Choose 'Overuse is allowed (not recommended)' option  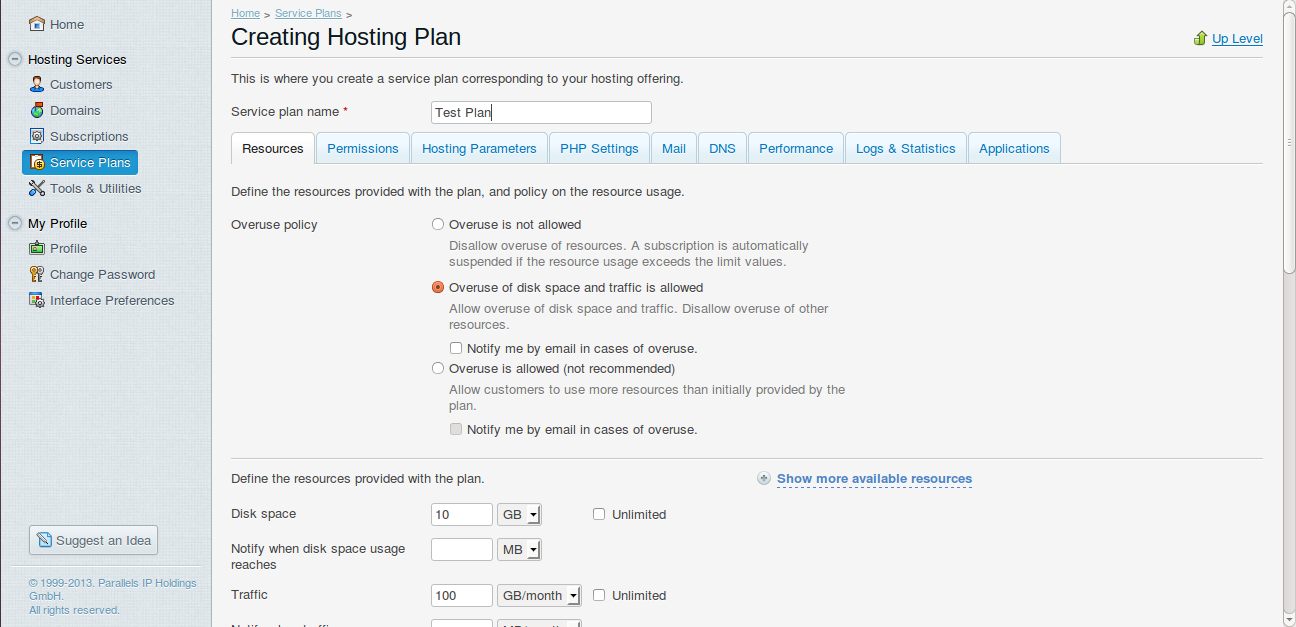point(438,369)
